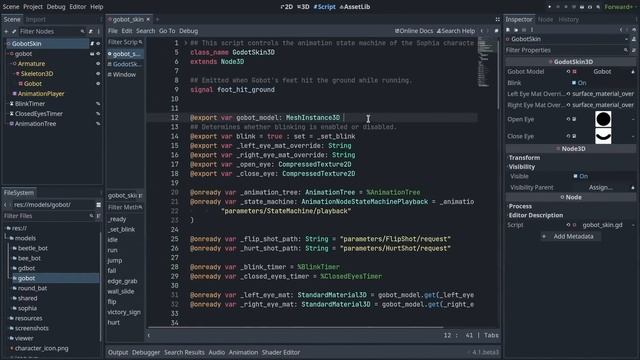Switch to the Import tab
640x360 pixels.
tap(36, 20)
